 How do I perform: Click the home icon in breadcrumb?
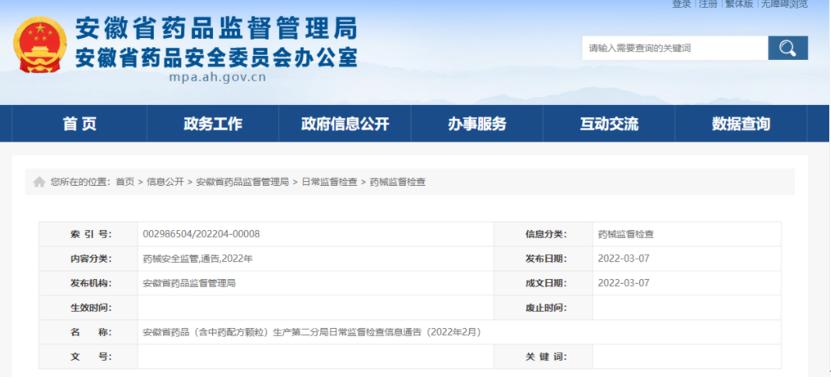[39, 182]
